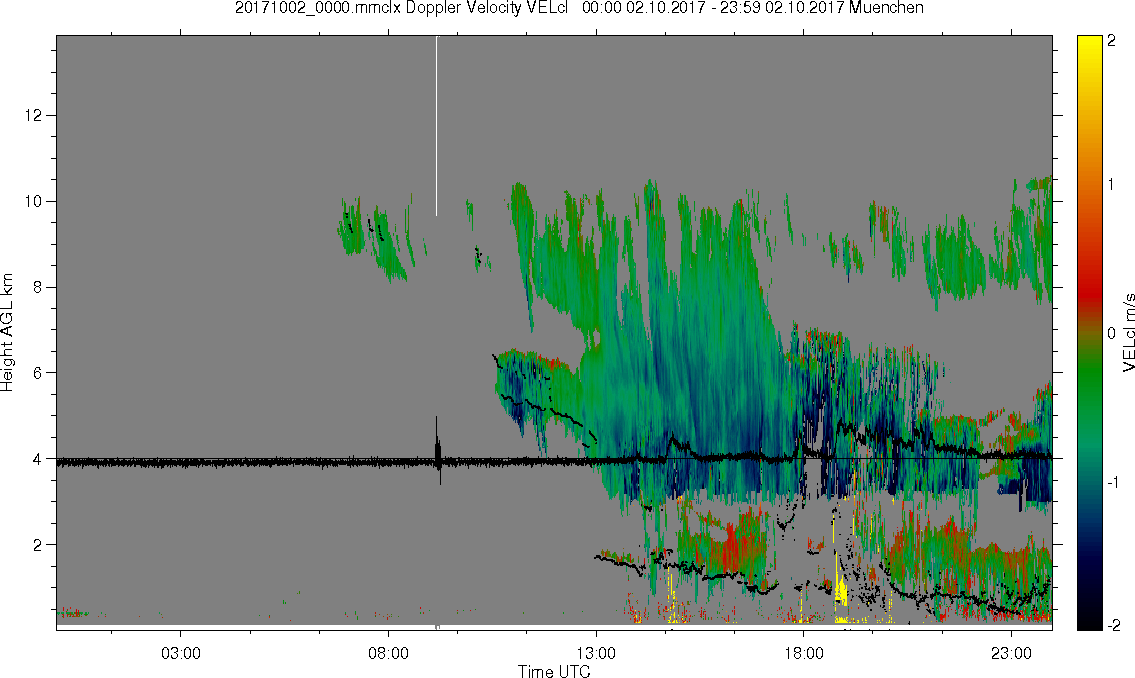Click the 'Height AGL km' axis title
The image size is (1135, 678).
tap(7, 333)
